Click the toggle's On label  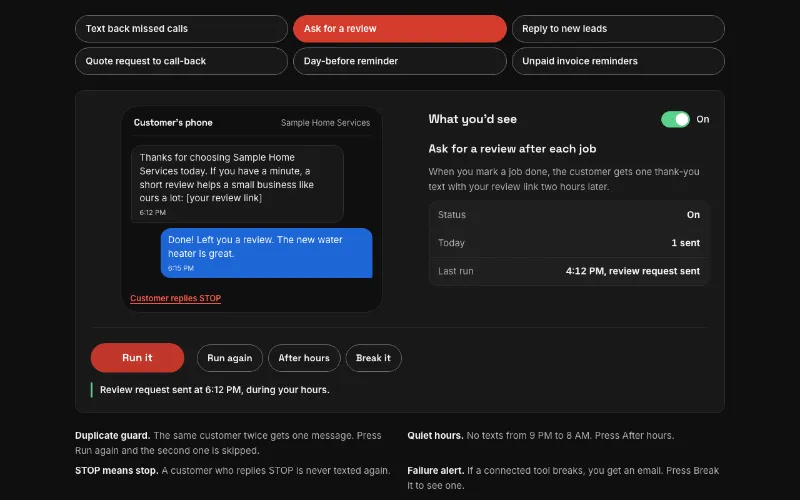click(703, 119)
